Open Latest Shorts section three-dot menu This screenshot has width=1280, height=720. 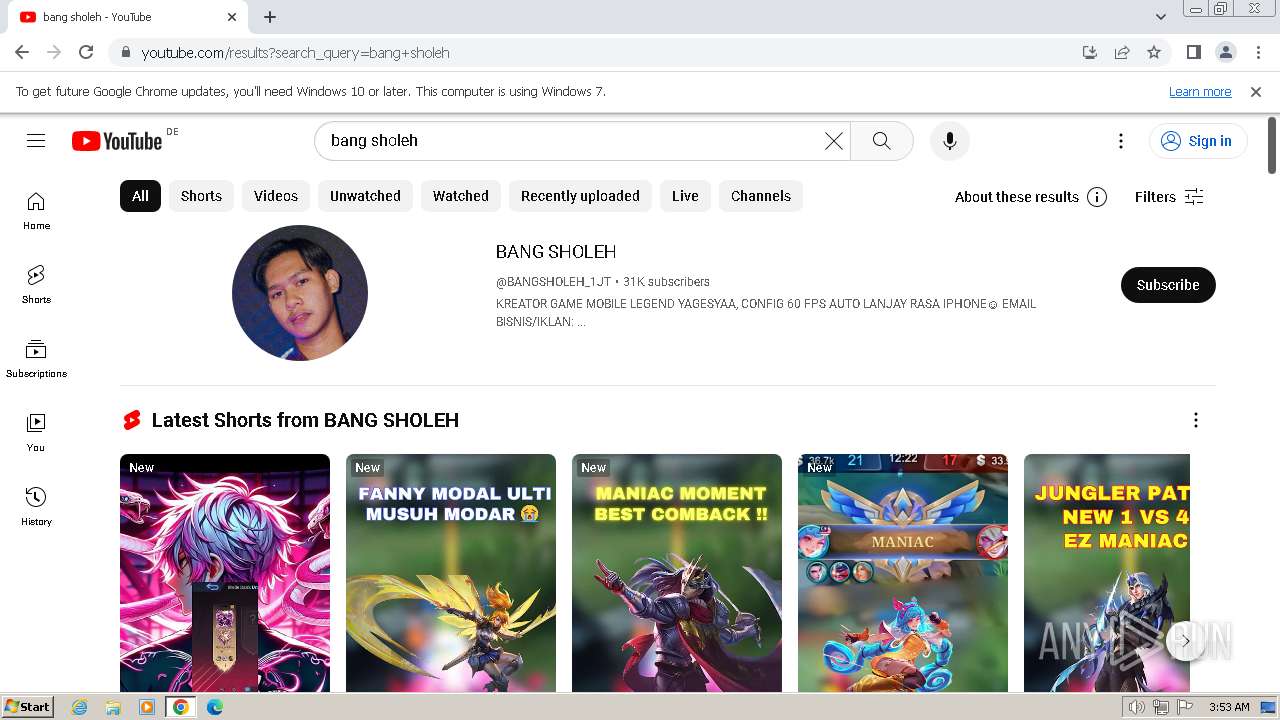[x=1195, y=420]
